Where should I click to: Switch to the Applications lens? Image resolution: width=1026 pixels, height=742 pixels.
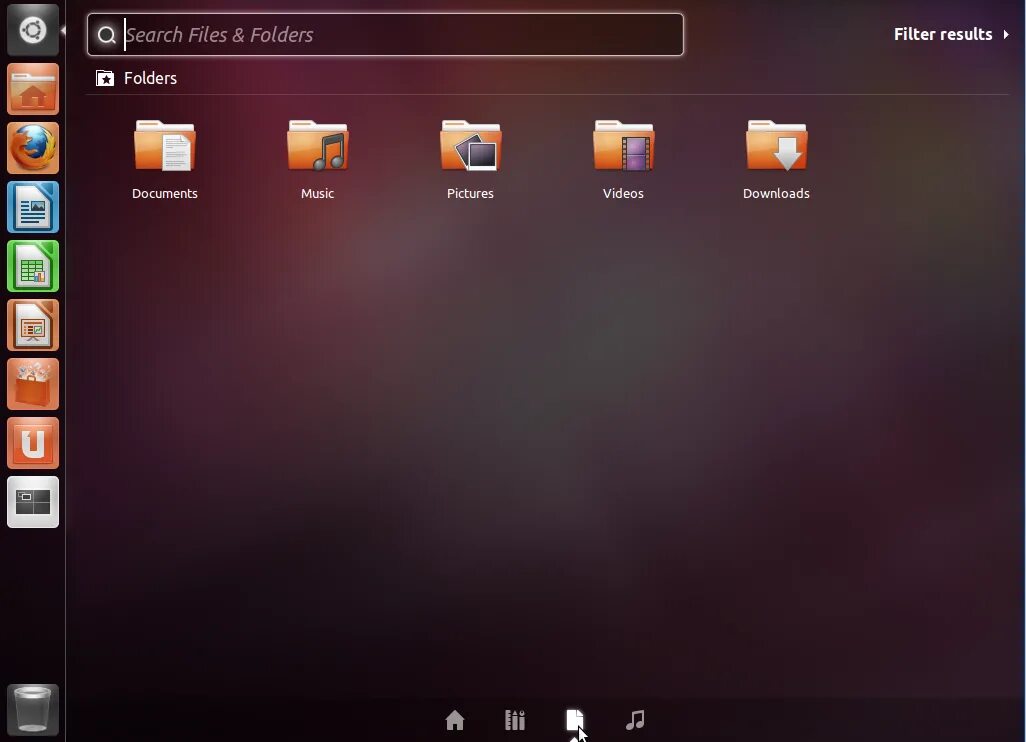[515, 720]
